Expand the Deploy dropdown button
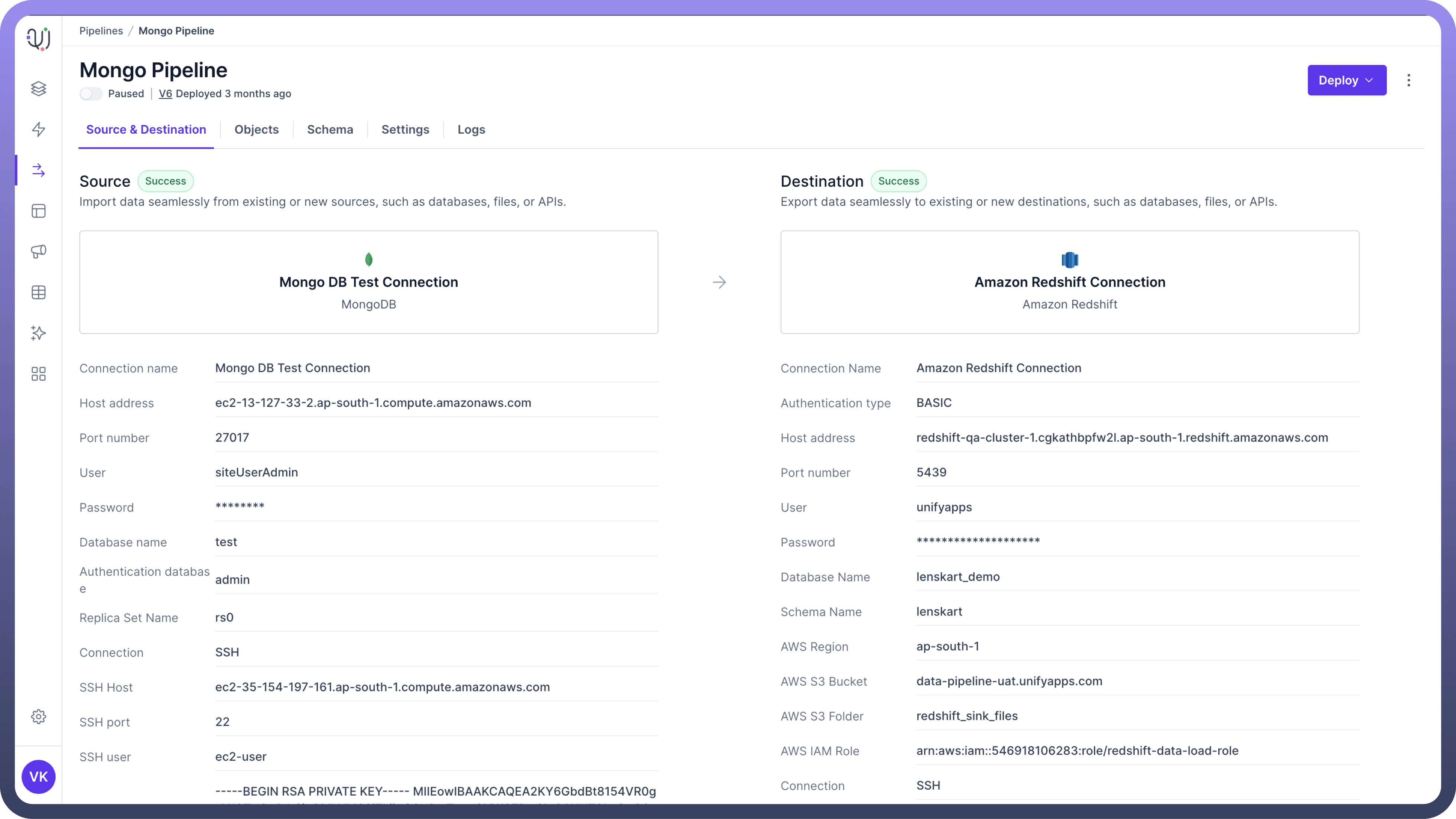The height and width of the screenshot is (819, 1456). 1346,80
